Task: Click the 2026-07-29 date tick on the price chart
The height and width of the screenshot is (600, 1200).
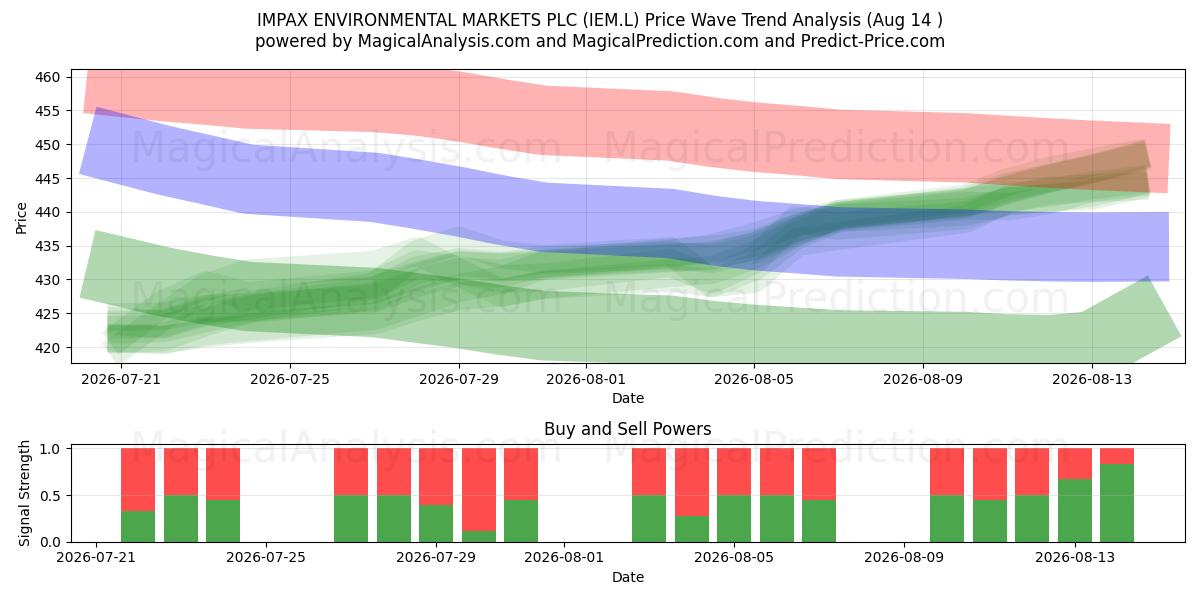Action: point(458,379)
